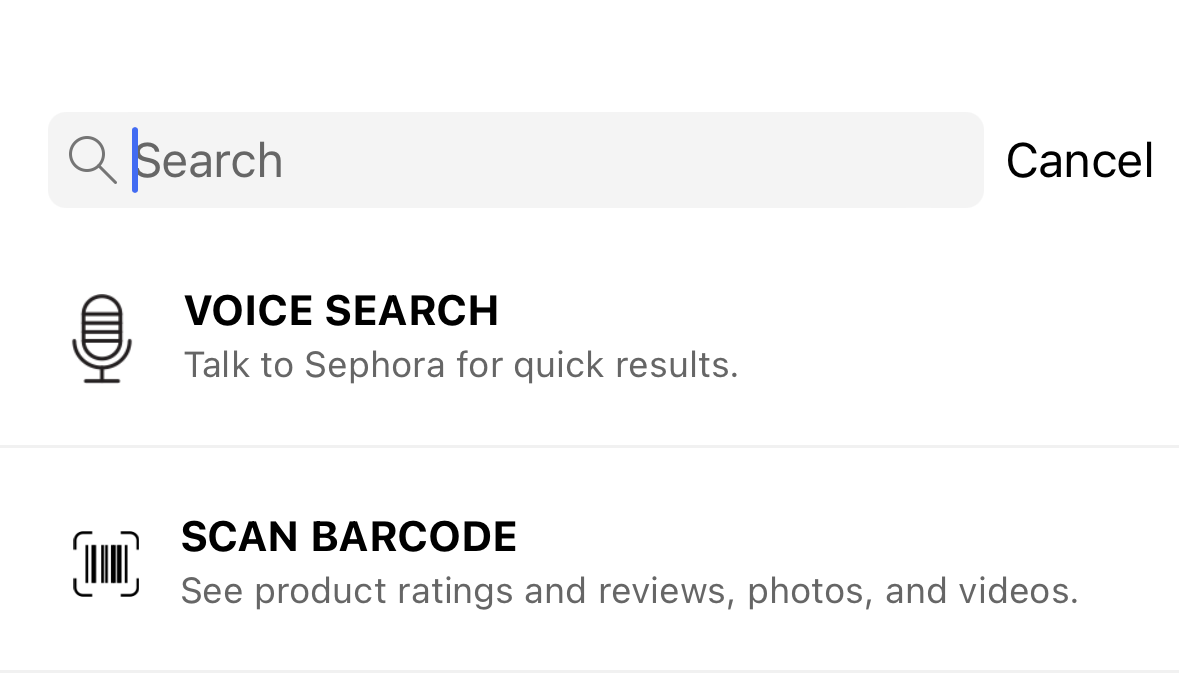The height and width of the screenshot is (694, 1179).
Task: Cancel the current search
Action: click(1080, 160)
